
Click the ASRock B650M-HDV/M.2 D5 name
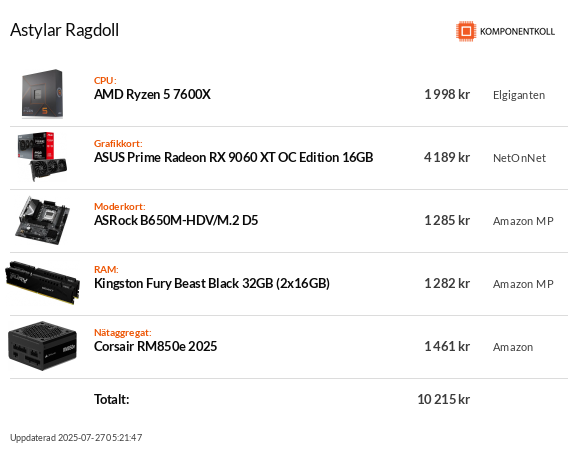[x=176, y=220]
